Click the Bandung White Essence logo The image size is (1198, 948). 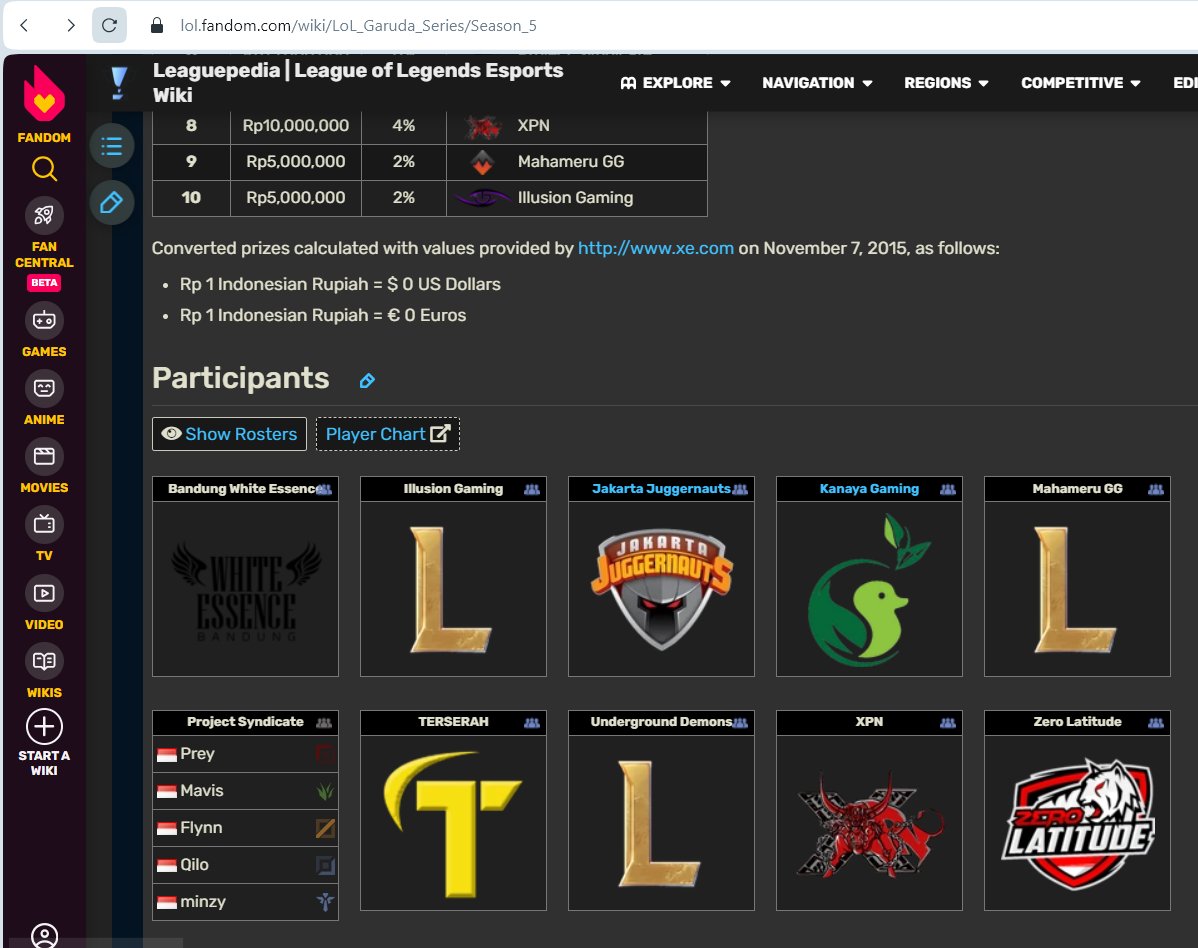point(245,589)
